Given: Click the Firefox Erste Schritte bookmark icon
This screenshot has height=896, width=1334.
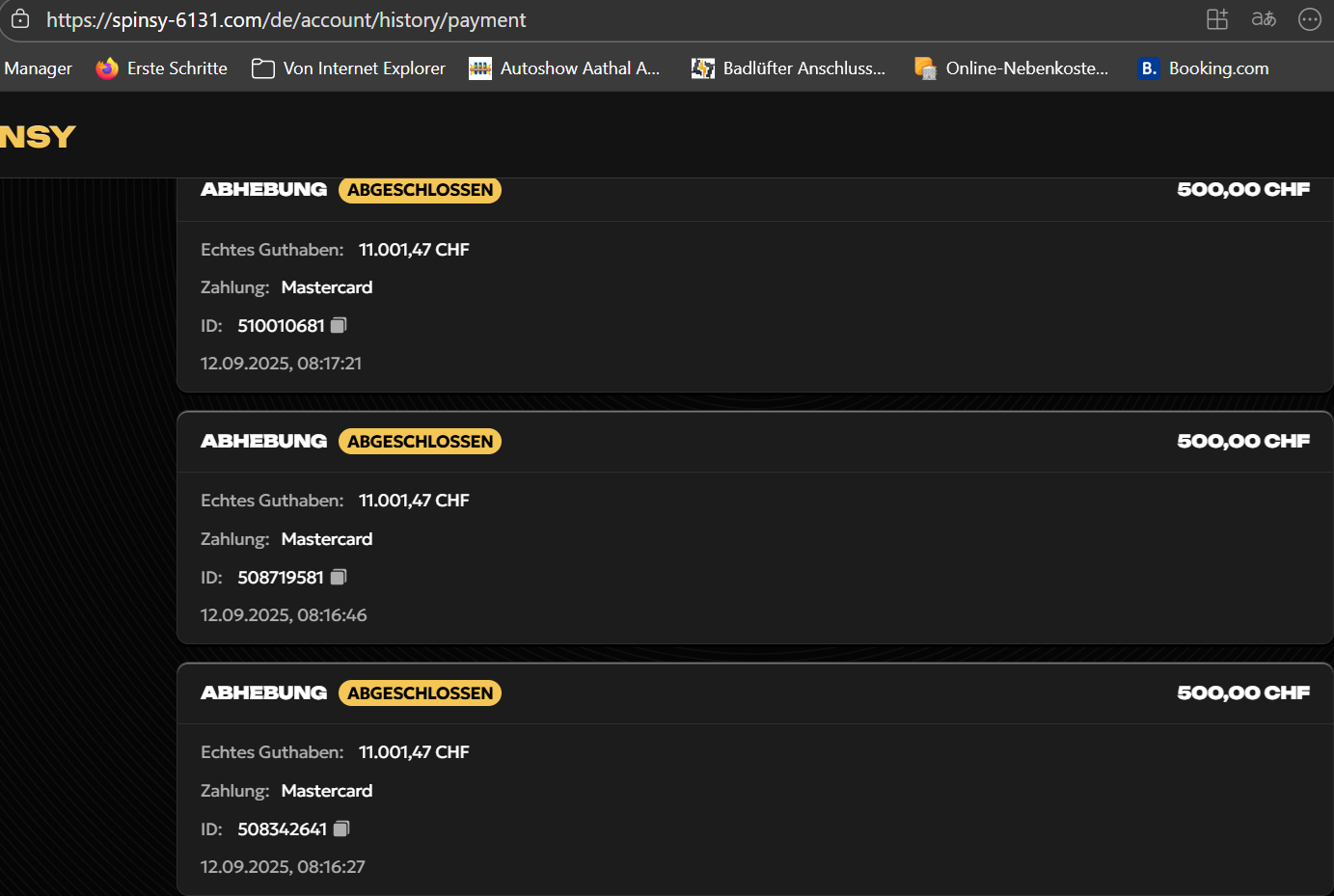Looking at the screenshot, I should point(107,68).
